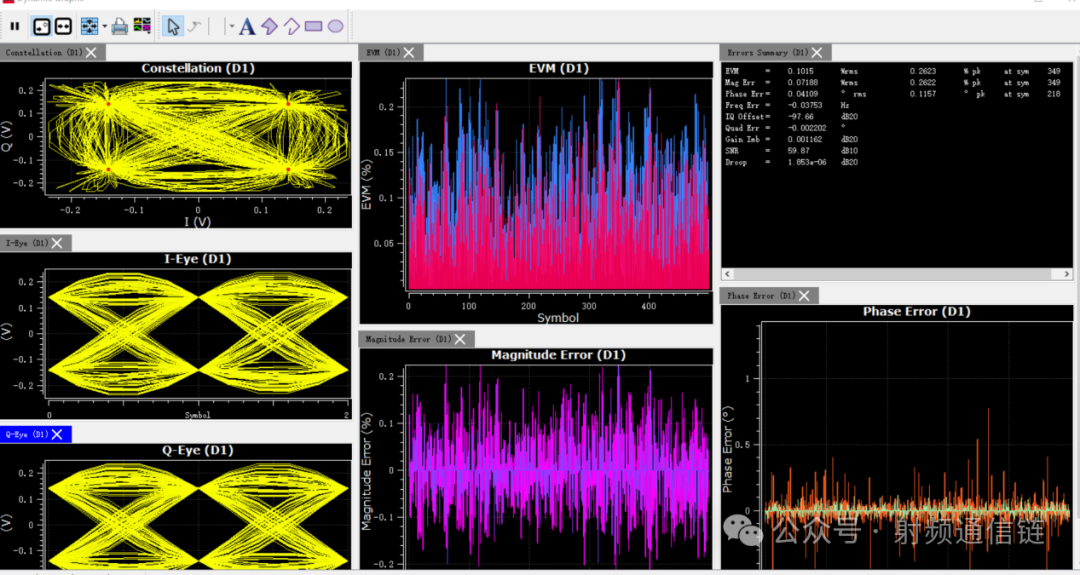The height and width of the screenshot is (575, 1080).
Task: Close the EVM (D1) tab
Action: pyautogui.click(x=409, y=52)
